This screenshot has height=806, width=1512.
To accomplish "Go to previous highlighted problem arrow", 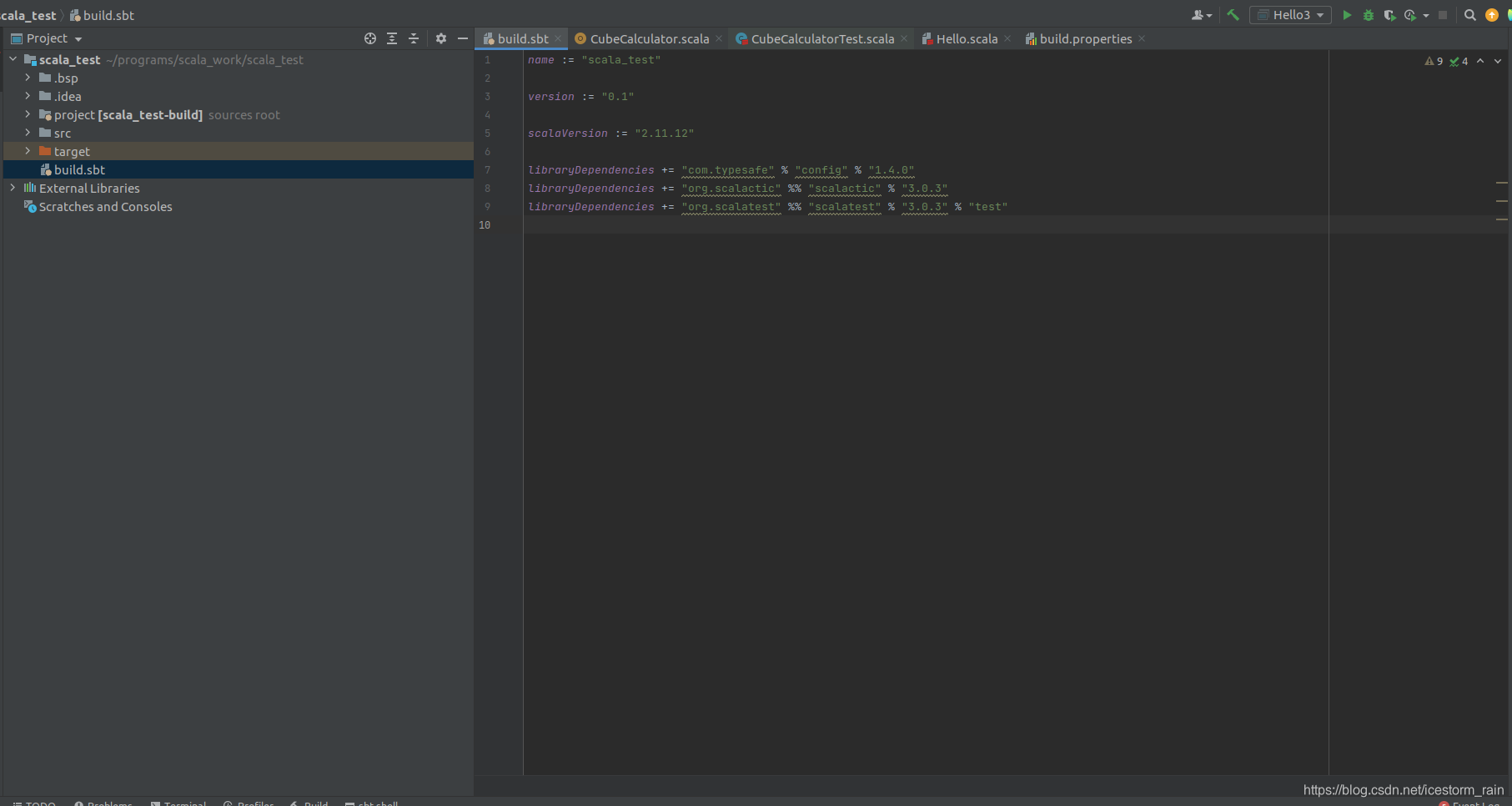I will tap(1480, 61).
